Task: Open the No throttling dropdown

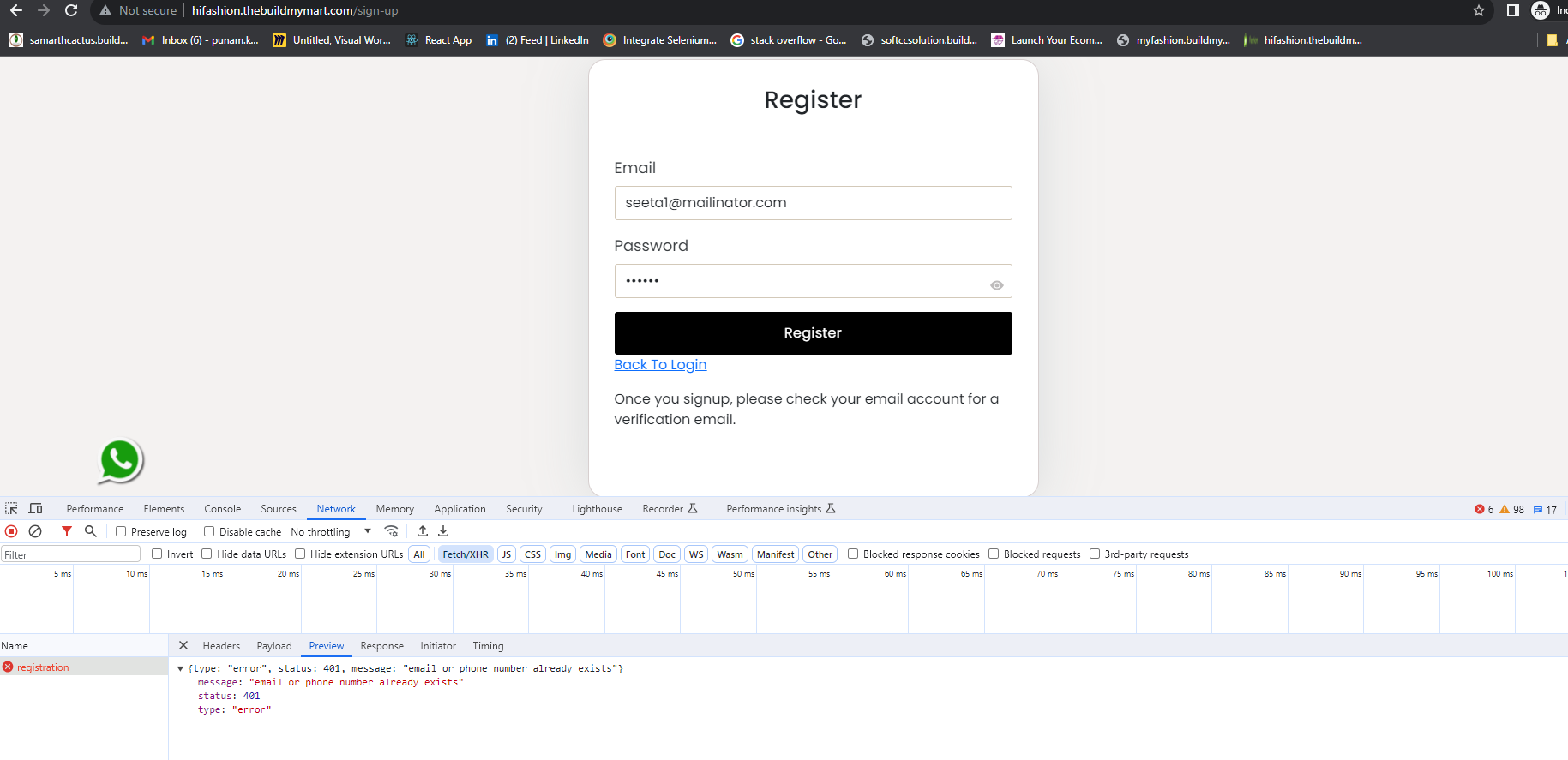Action: 331,531
